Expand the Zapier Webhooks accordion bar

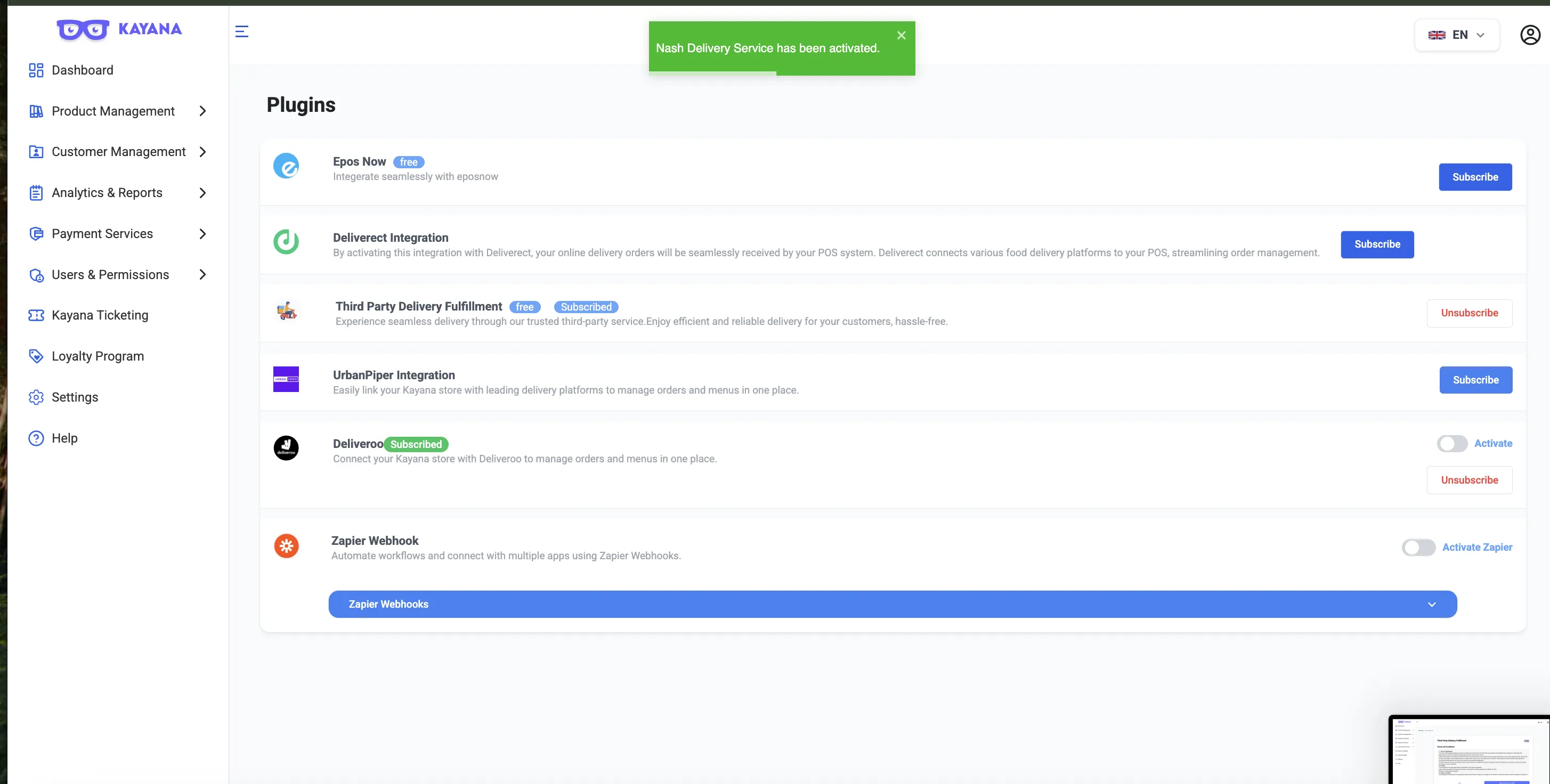coord(892,603)
